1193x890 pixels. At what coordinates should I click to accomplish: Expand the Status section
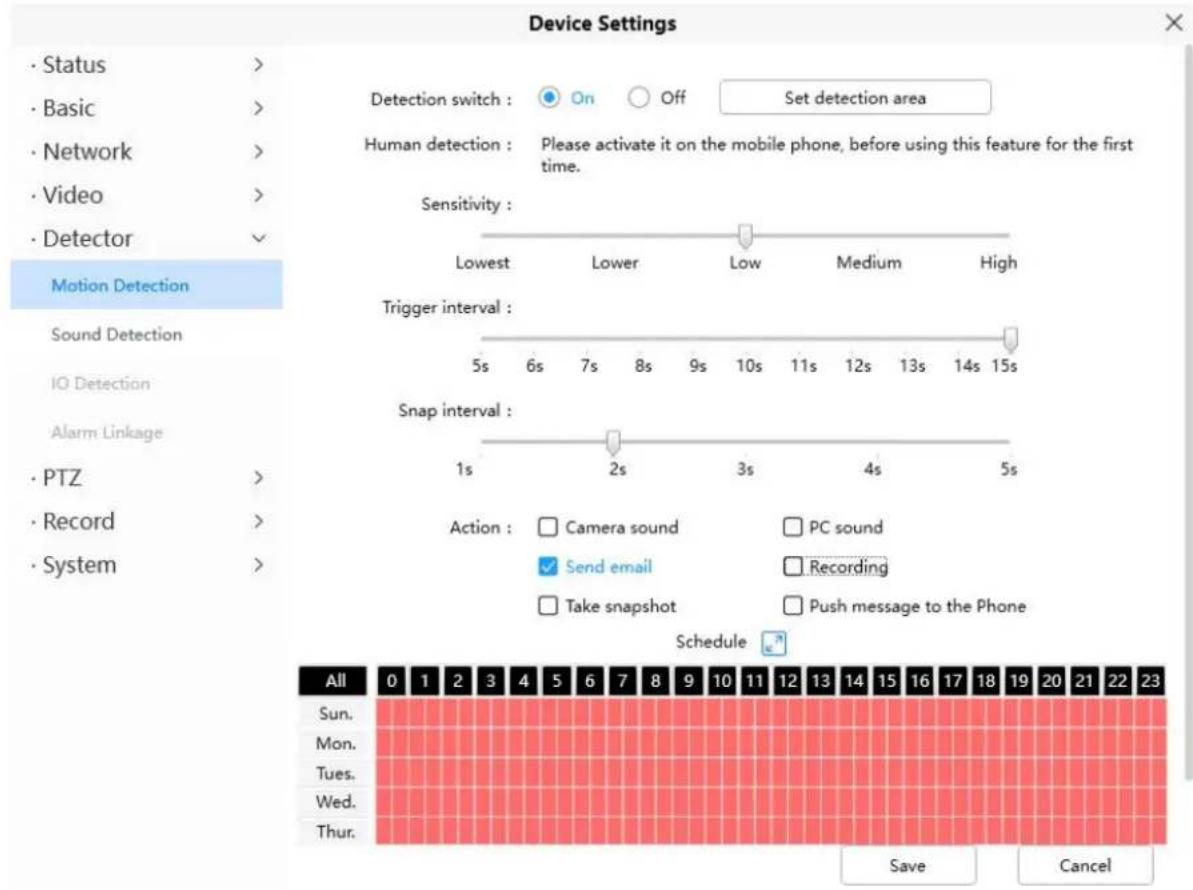coord(147,65)
